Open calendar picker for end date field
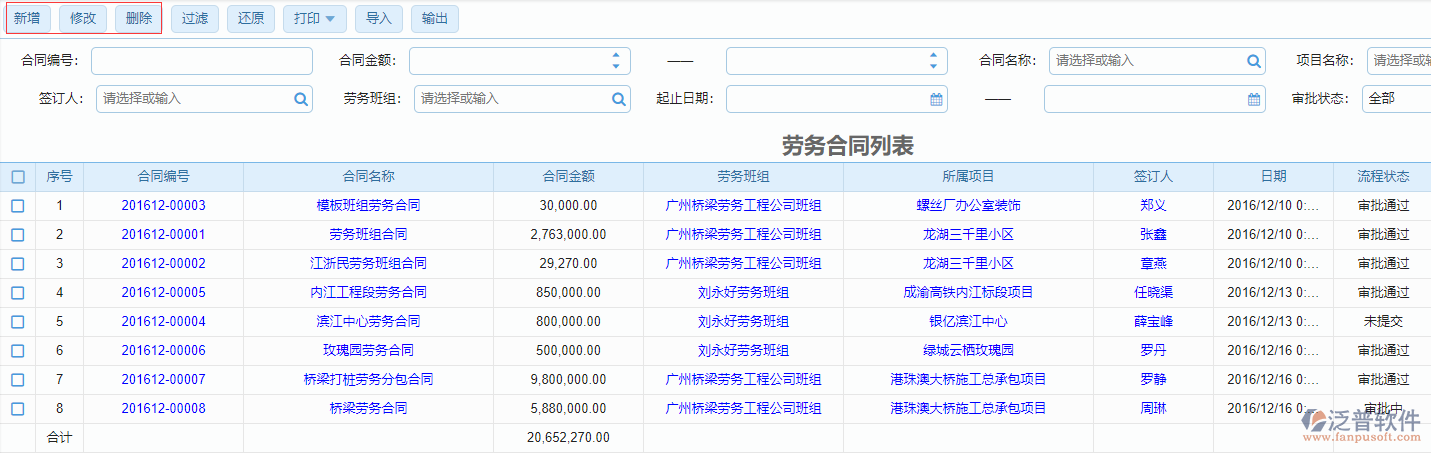The image size is (1431, 453). [1254, 99]
